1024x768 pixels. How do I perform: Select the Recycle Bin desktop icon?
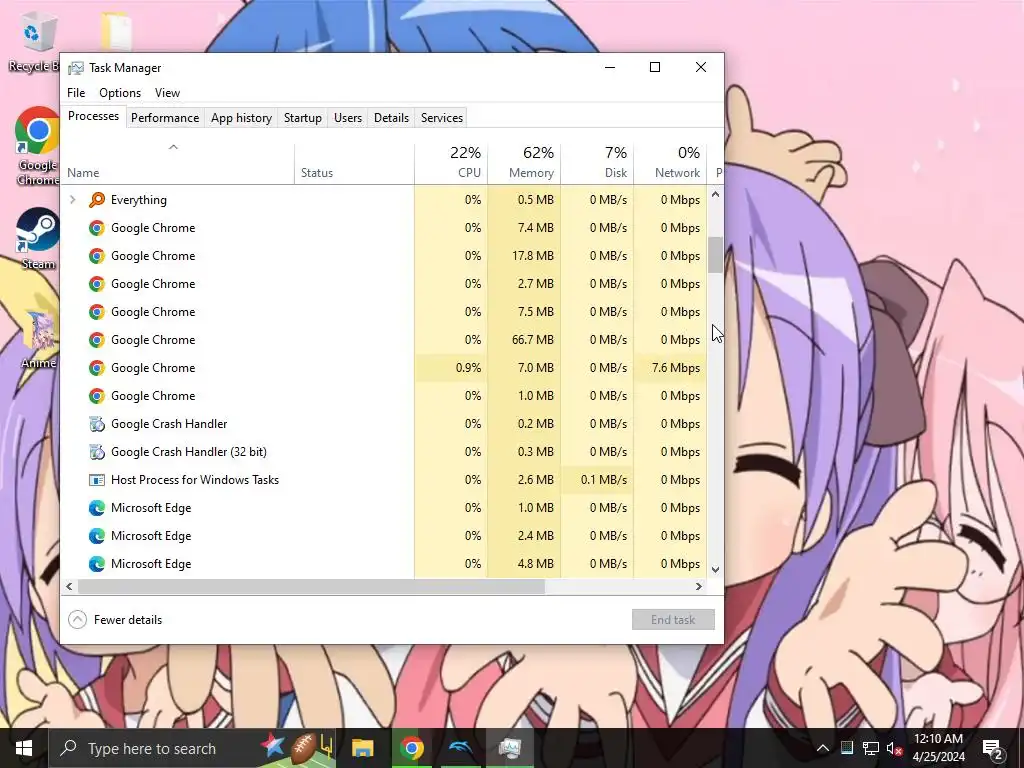[33, 44]
